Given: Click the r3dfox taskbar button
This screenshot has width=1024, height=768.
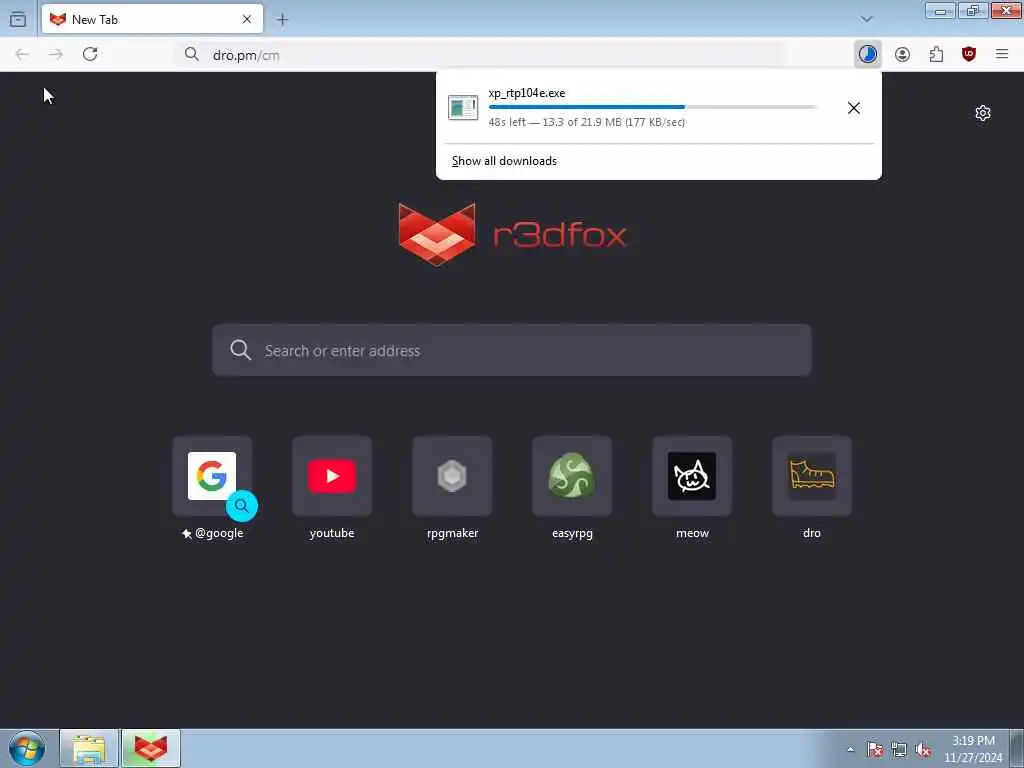Looking at the screenshot, I should point(151,748).
